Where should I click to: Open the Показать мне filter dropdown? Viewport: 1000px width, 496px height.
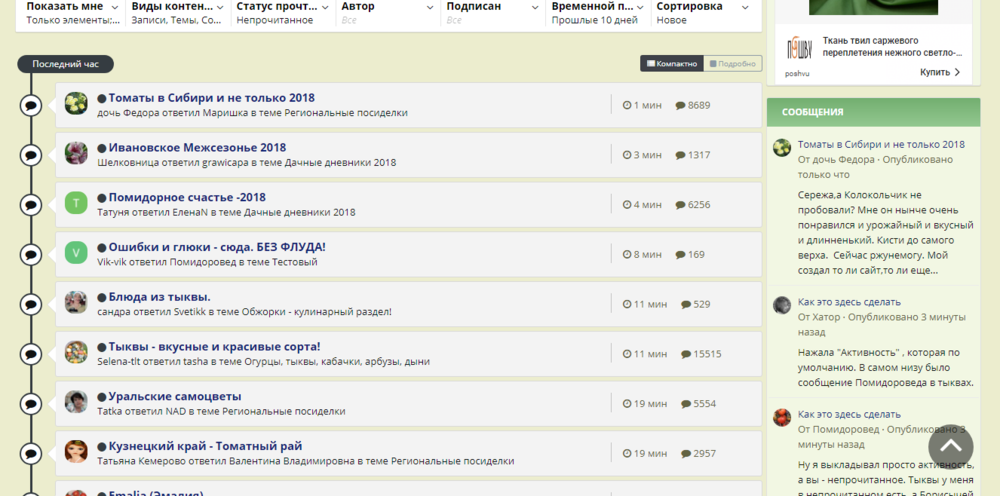point(70,12)
